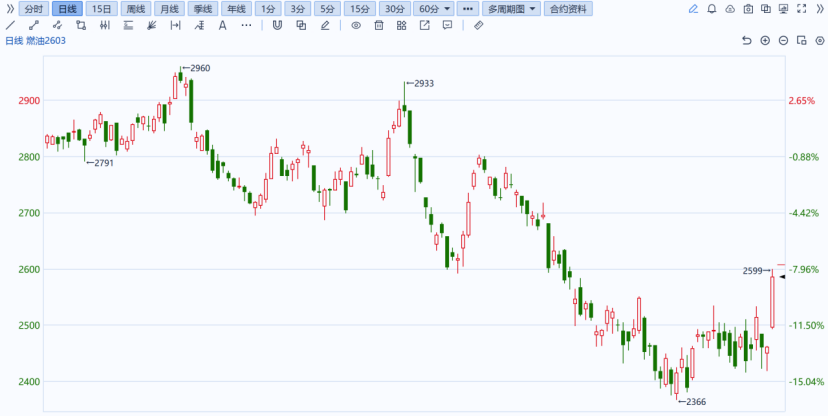829x417 pixels.
Task: Click the pencil style edit icon in drawing toolbar
Action: [325, 25]
